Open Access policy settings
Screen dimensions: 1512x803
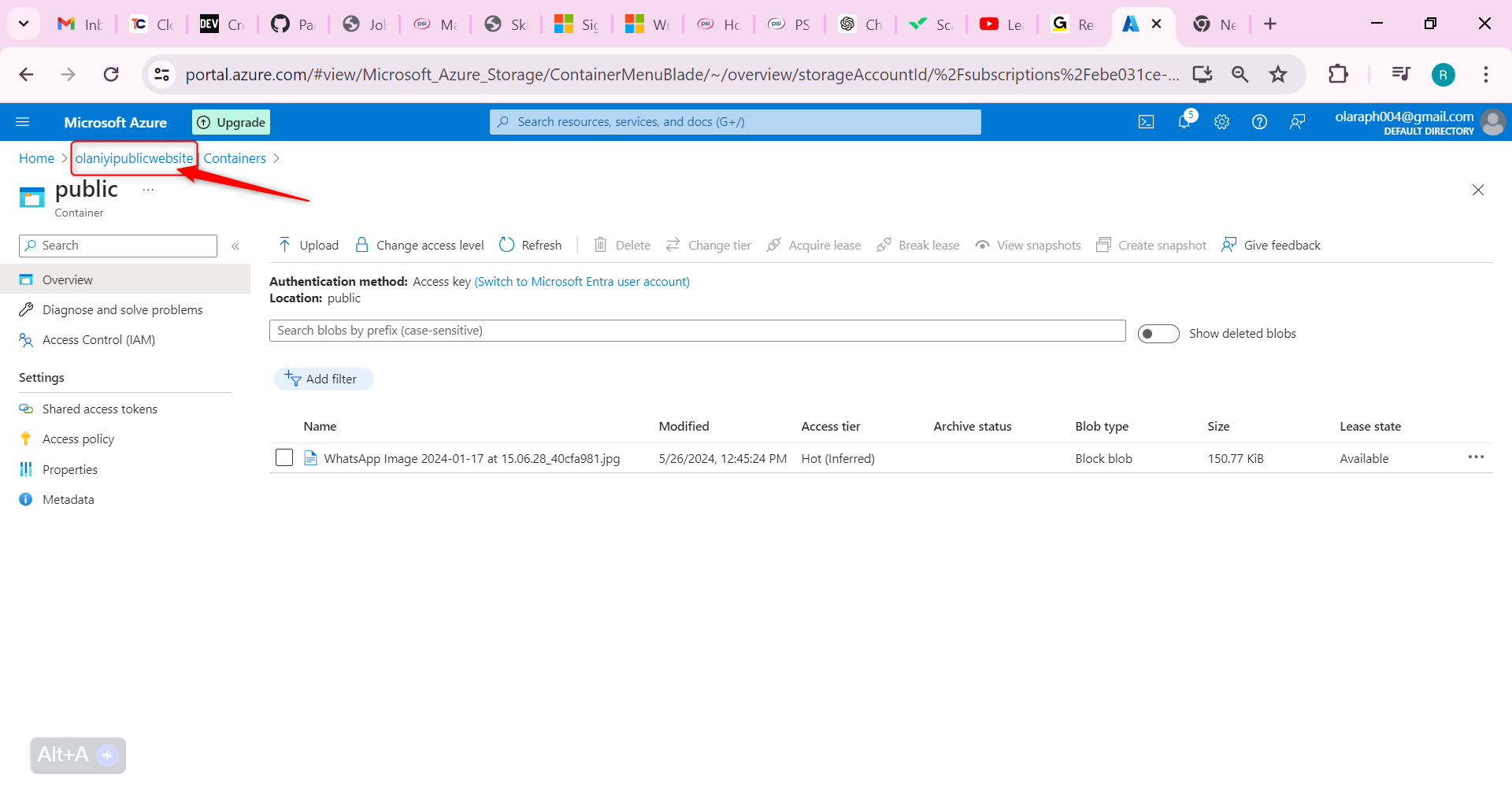coord(78,439)
